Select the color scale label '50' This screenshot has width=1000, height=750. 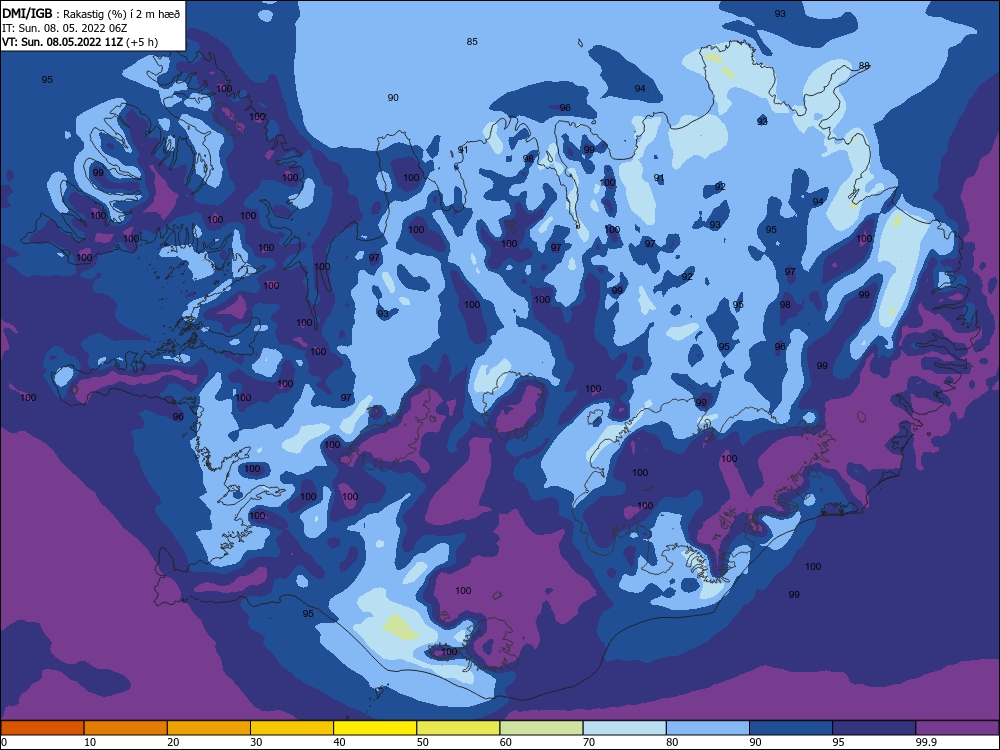tap(422, 742)
